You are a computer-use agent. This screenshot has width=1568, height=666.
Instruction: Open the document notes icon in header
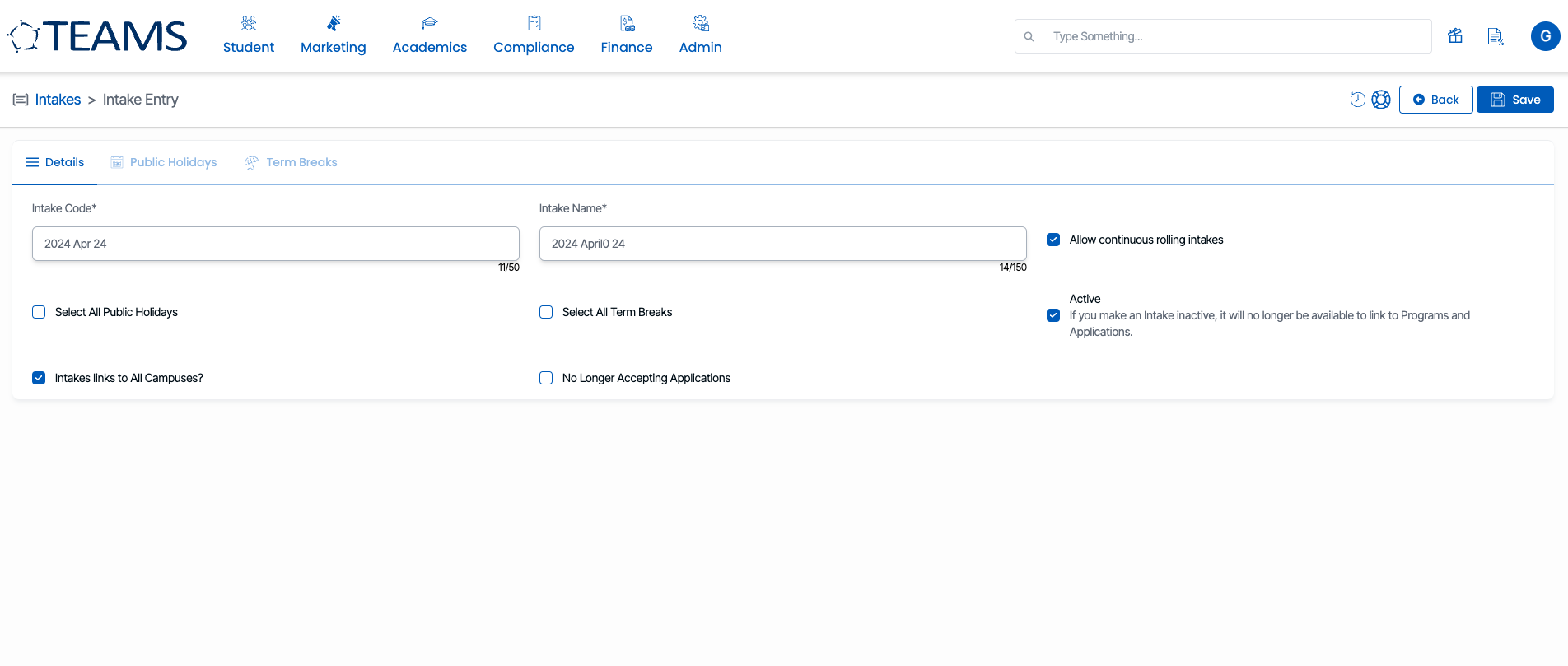click(x=1496, y=36)
